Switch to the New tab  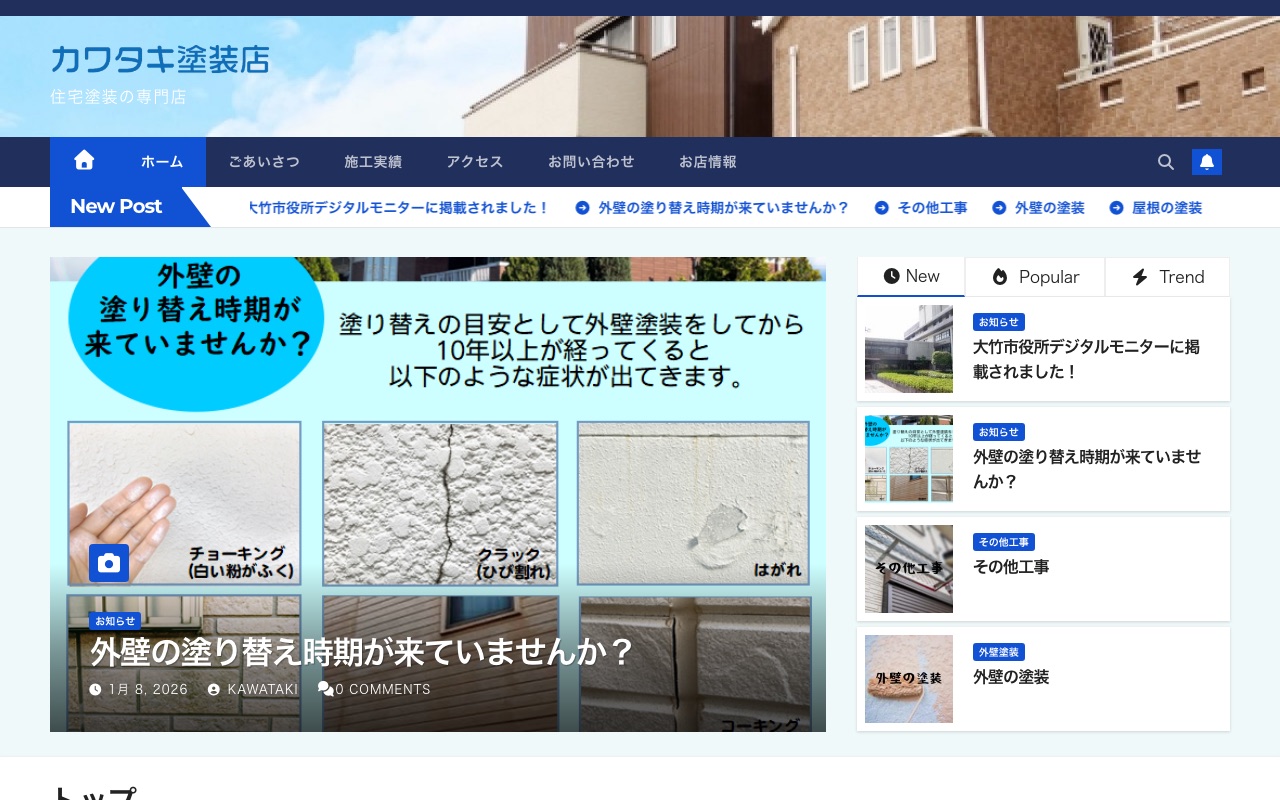click(911, 277)
